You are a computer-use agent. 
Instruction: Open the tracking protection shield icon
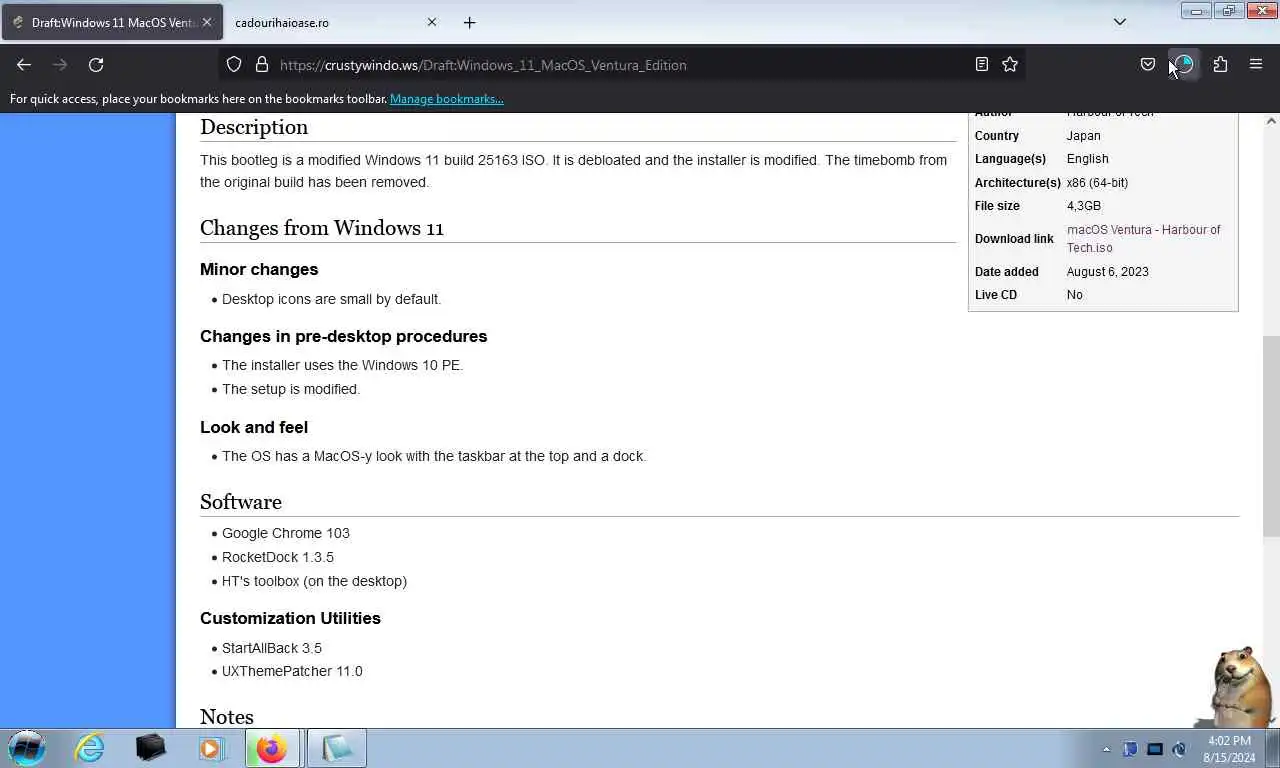(x=234, y=65)
